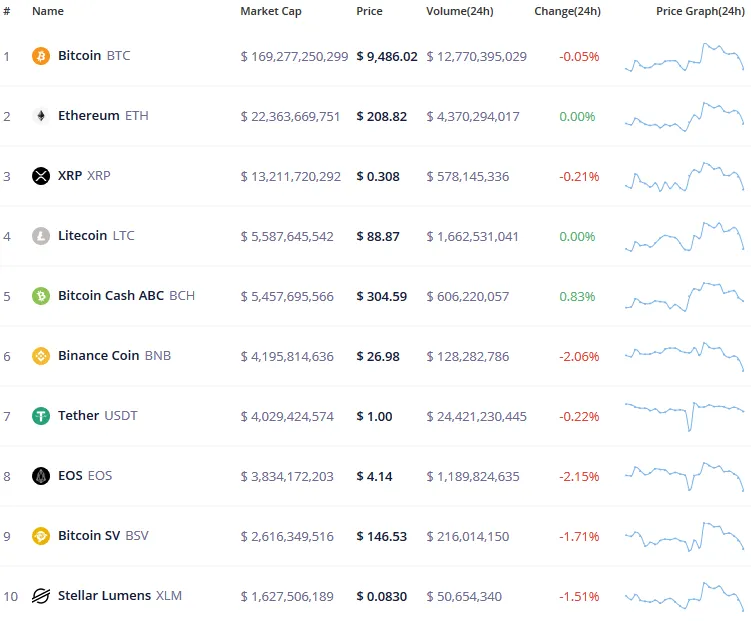Image resolution: width=751 pixels, height=621 pixels.
Task: Click the Litecoin grey logo icon
Action: (x=41, y=236)
